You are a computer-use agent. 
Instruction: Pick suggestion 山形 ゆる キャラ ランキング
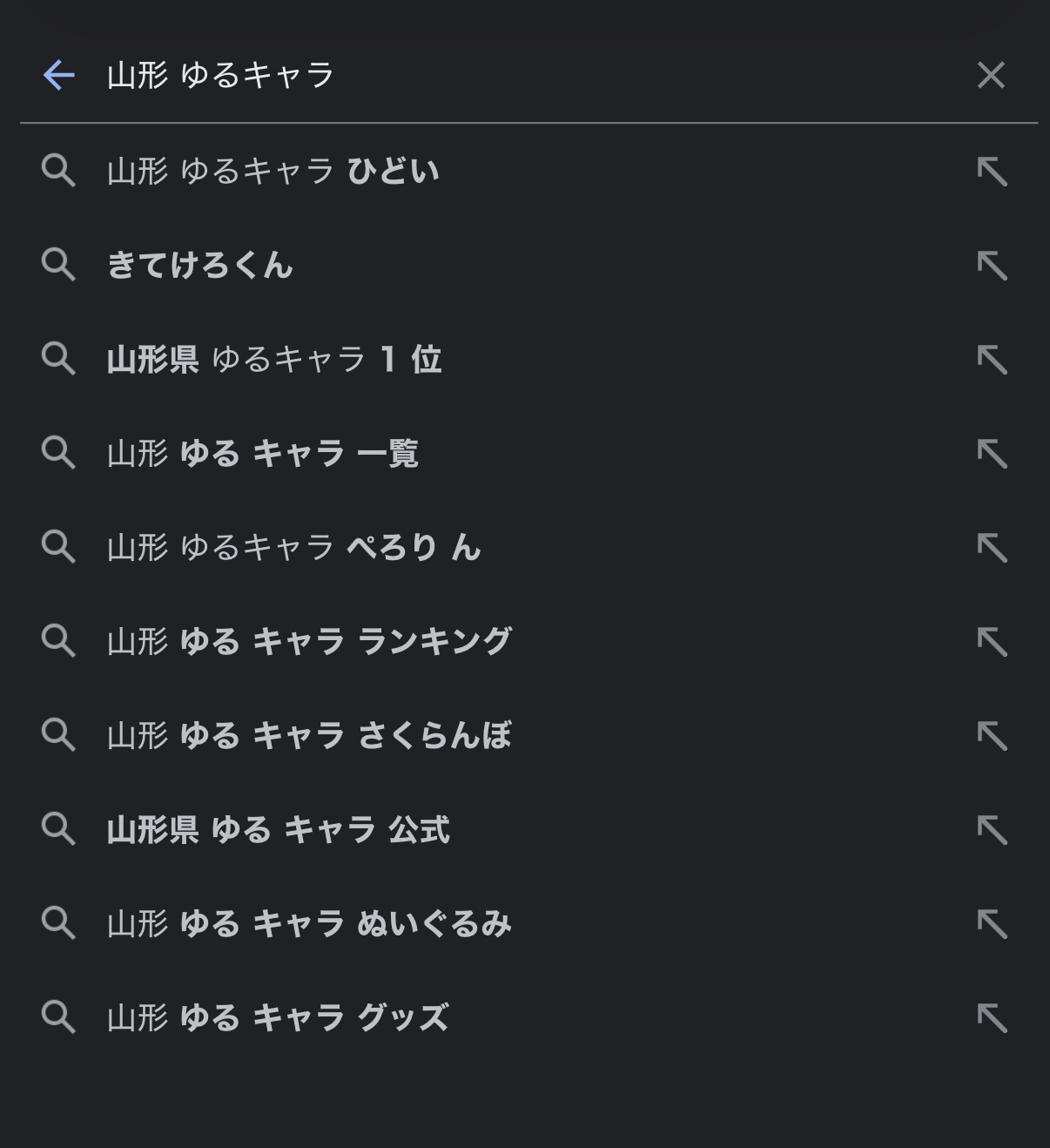point(309,641)
